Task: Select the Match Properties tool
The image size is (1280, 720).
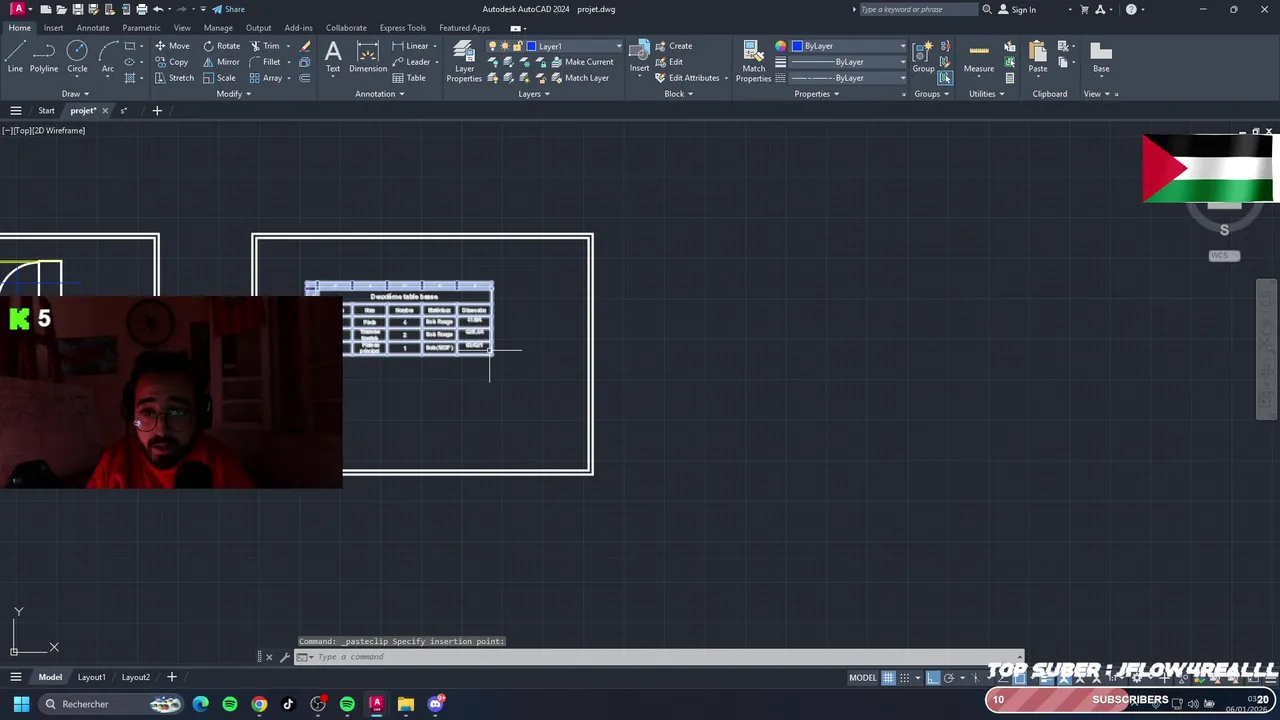Action: coord(754,61)
